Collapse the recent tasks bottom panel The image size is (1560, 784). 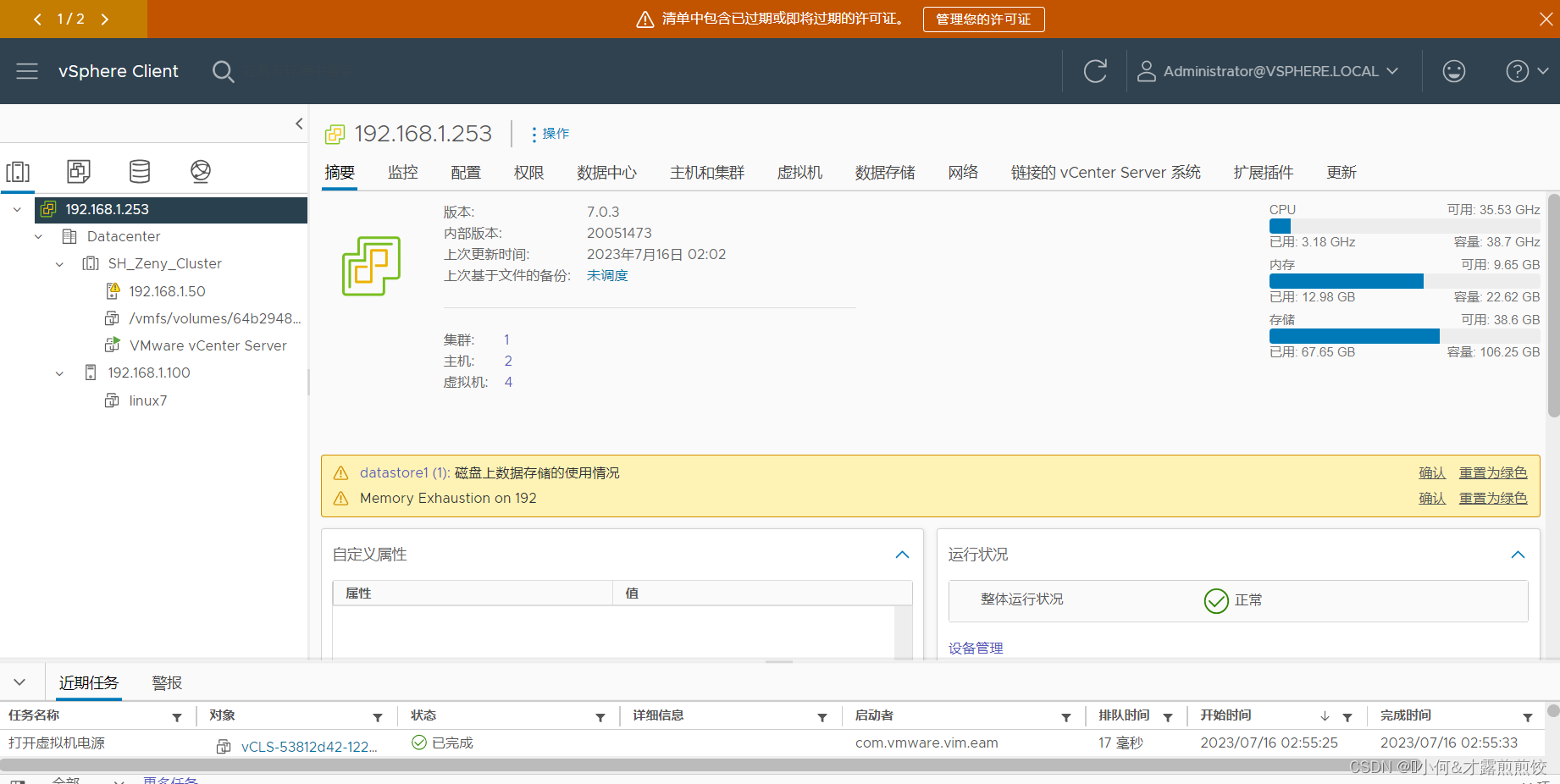click(19, 682)
